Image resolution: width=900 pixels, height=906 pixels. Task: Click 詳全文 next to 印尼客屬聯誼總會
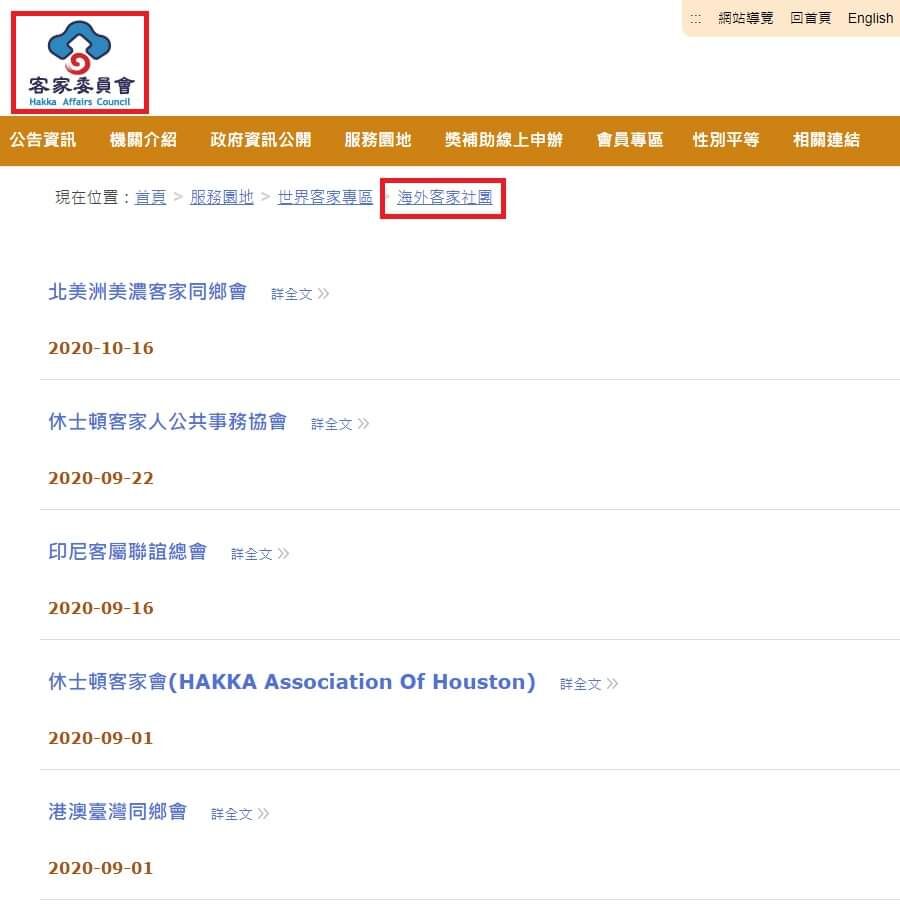(x=260, y=554)
